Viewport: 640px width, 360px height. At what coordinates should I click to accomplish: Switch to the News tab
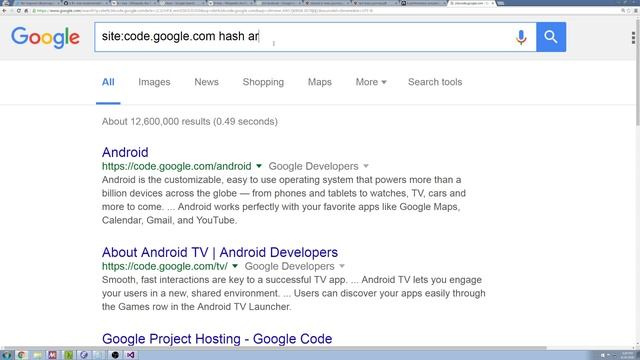(x=207, y=82)
